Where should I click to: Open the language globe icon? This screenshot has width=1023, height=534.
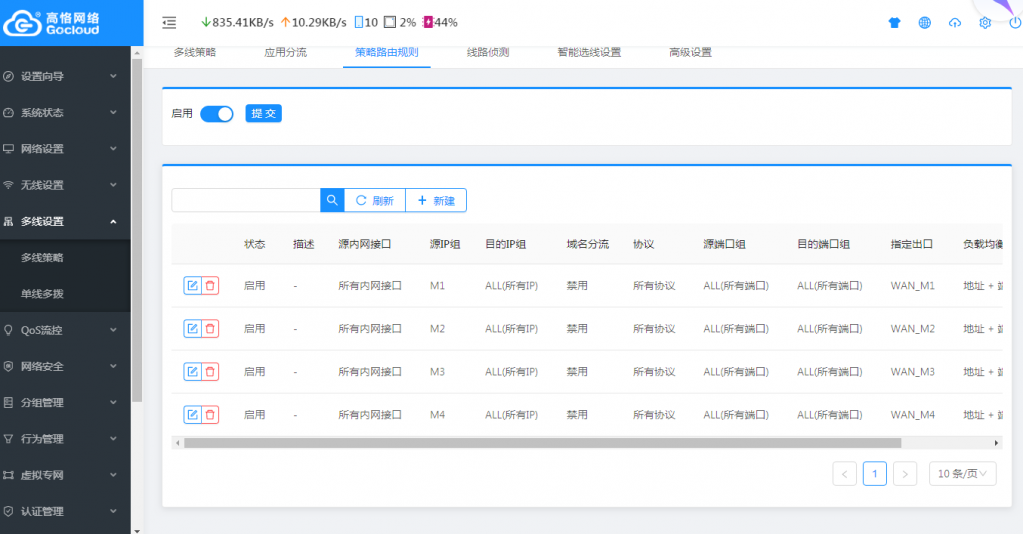pos(924,23)
